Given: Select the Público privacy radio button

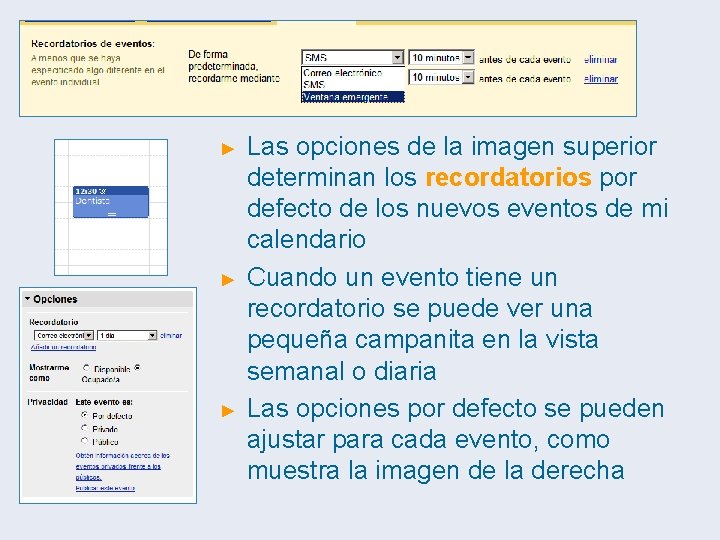Looking at the screenshot, I should (x=84, y=441).
